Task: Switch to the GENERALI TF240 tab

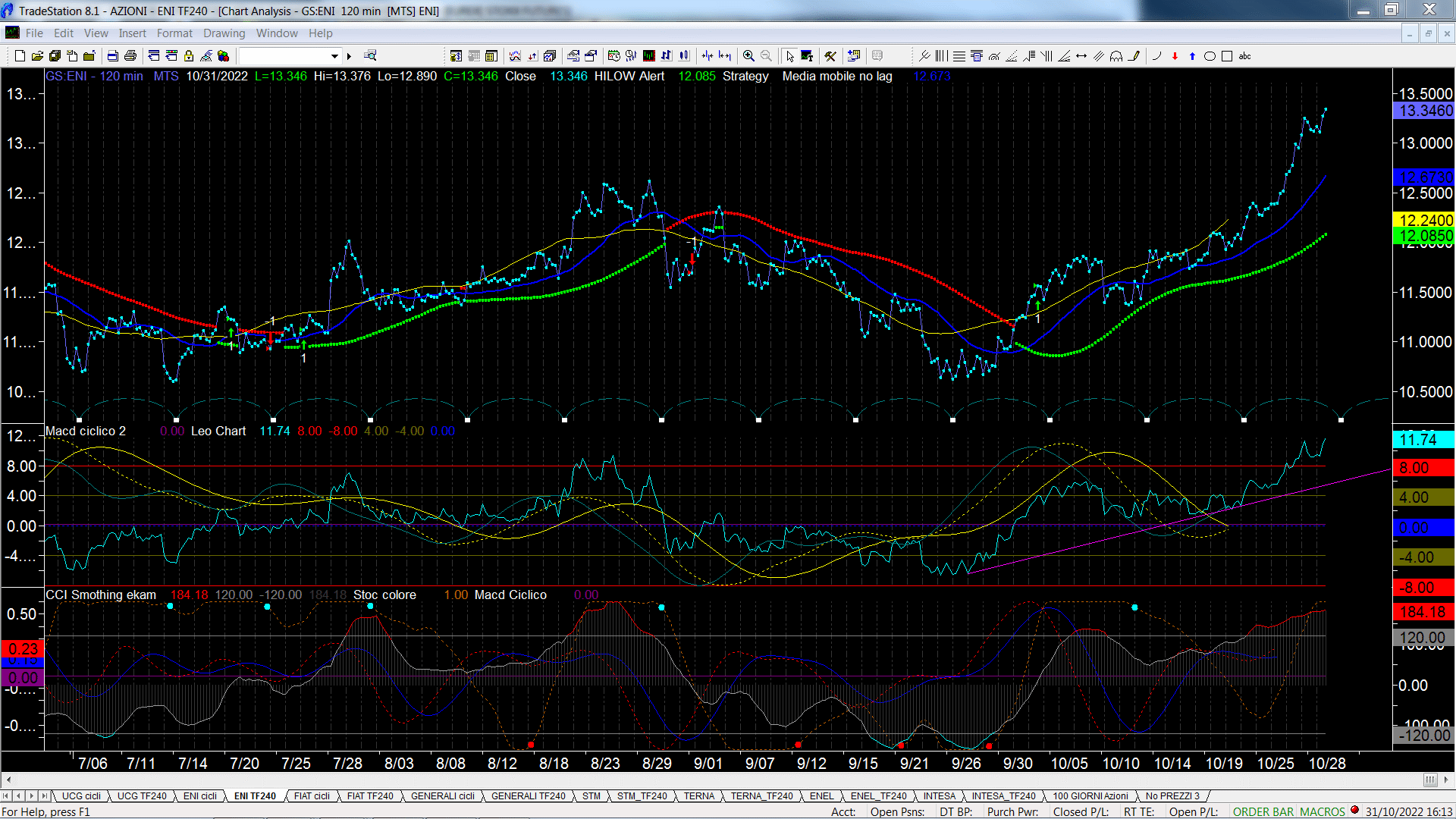Action: [x=528, y=795]
